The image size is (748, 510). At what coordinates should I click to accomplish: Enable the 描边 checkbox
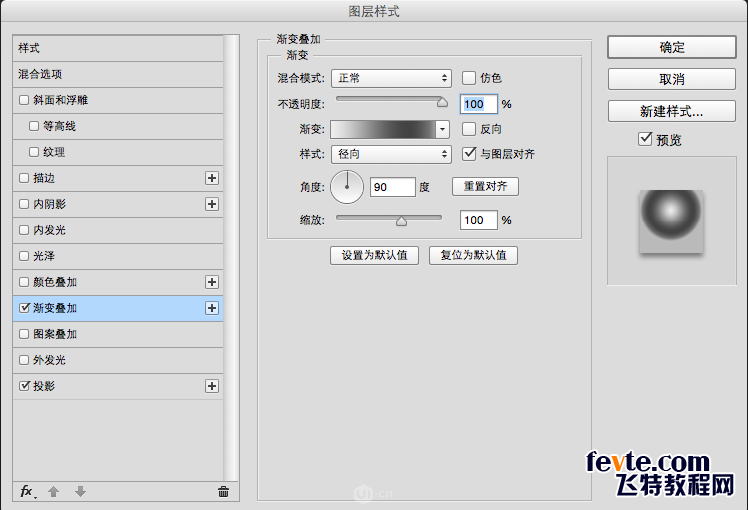coord(24,178)
